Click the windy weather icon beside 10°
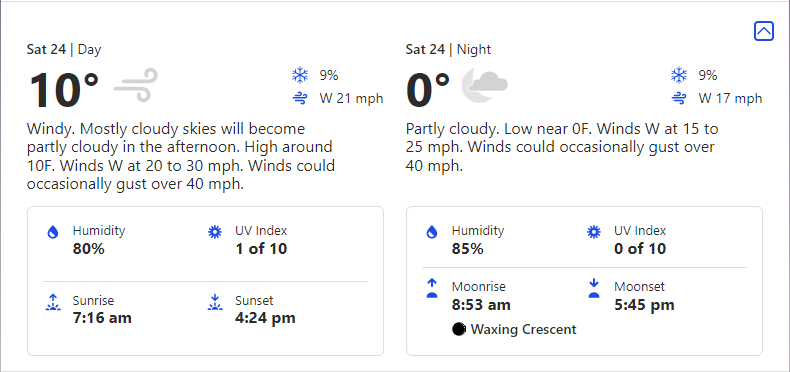Screen dimensions: 790x372 point(136,85)
